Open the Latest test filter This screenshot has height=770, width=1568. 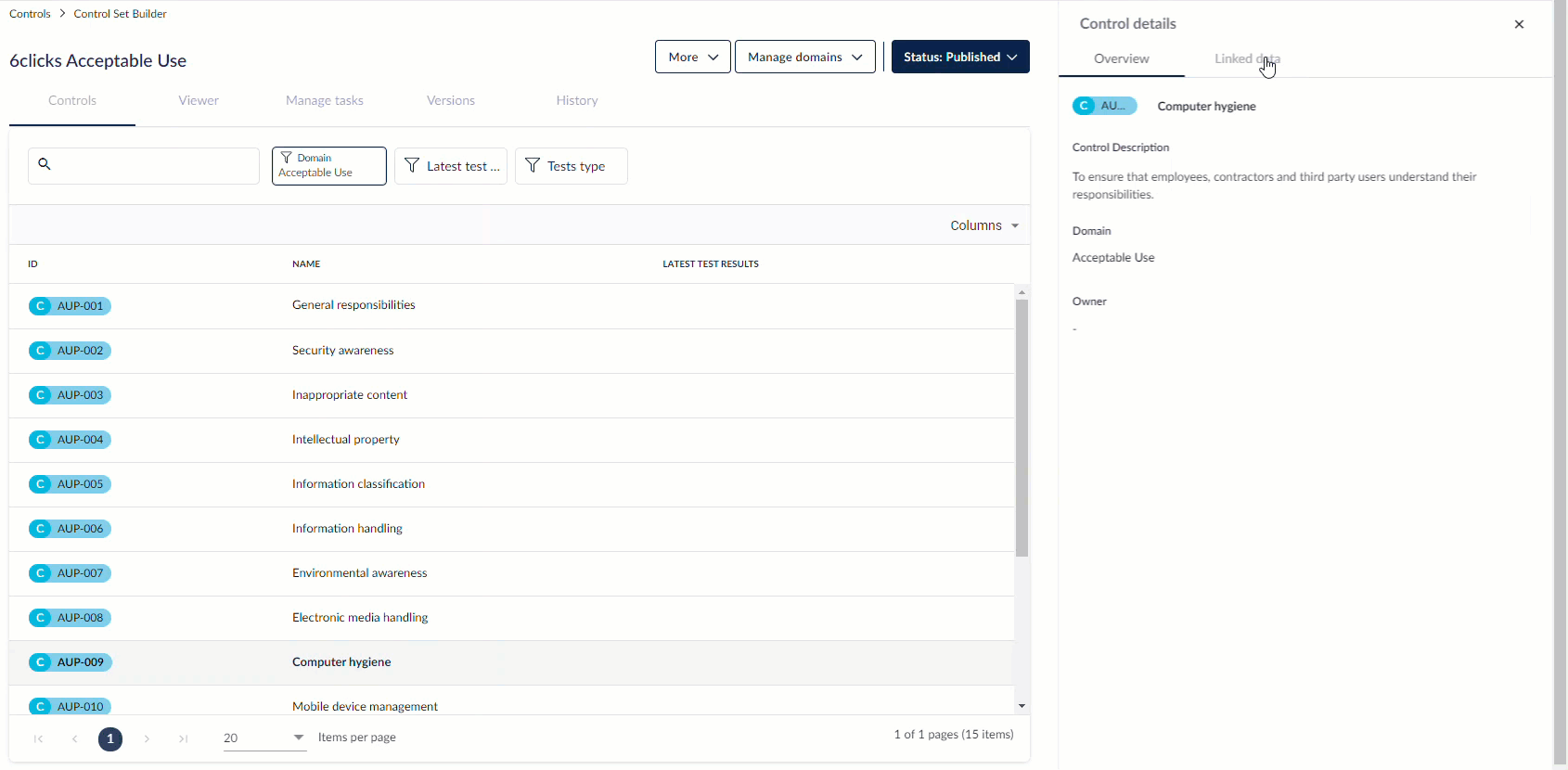coord(451,166)
